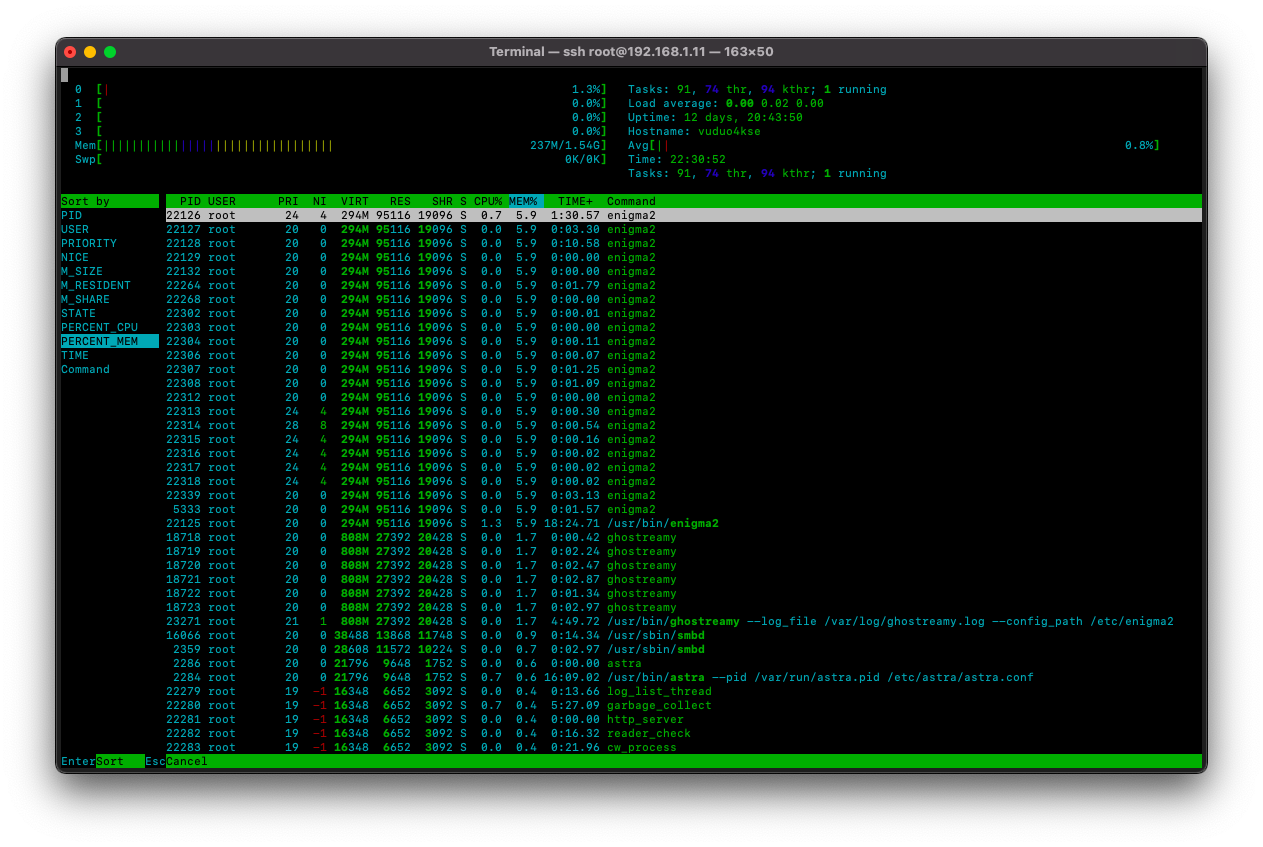Click the green macOS zoom window button

(x=110, y=52)
